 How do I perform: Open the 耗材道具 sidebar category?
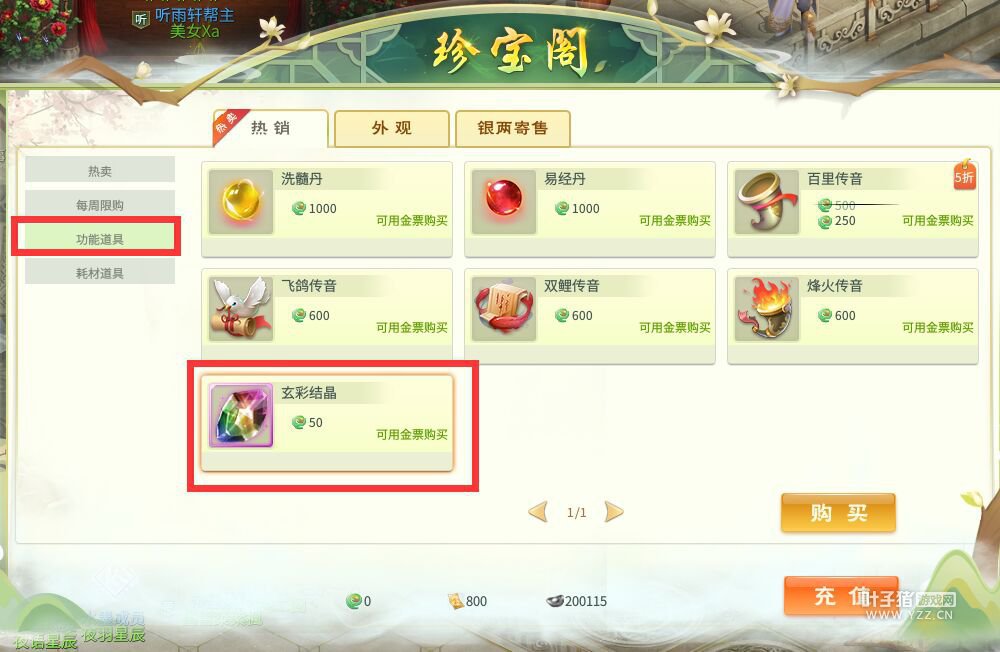click(100, 273)
